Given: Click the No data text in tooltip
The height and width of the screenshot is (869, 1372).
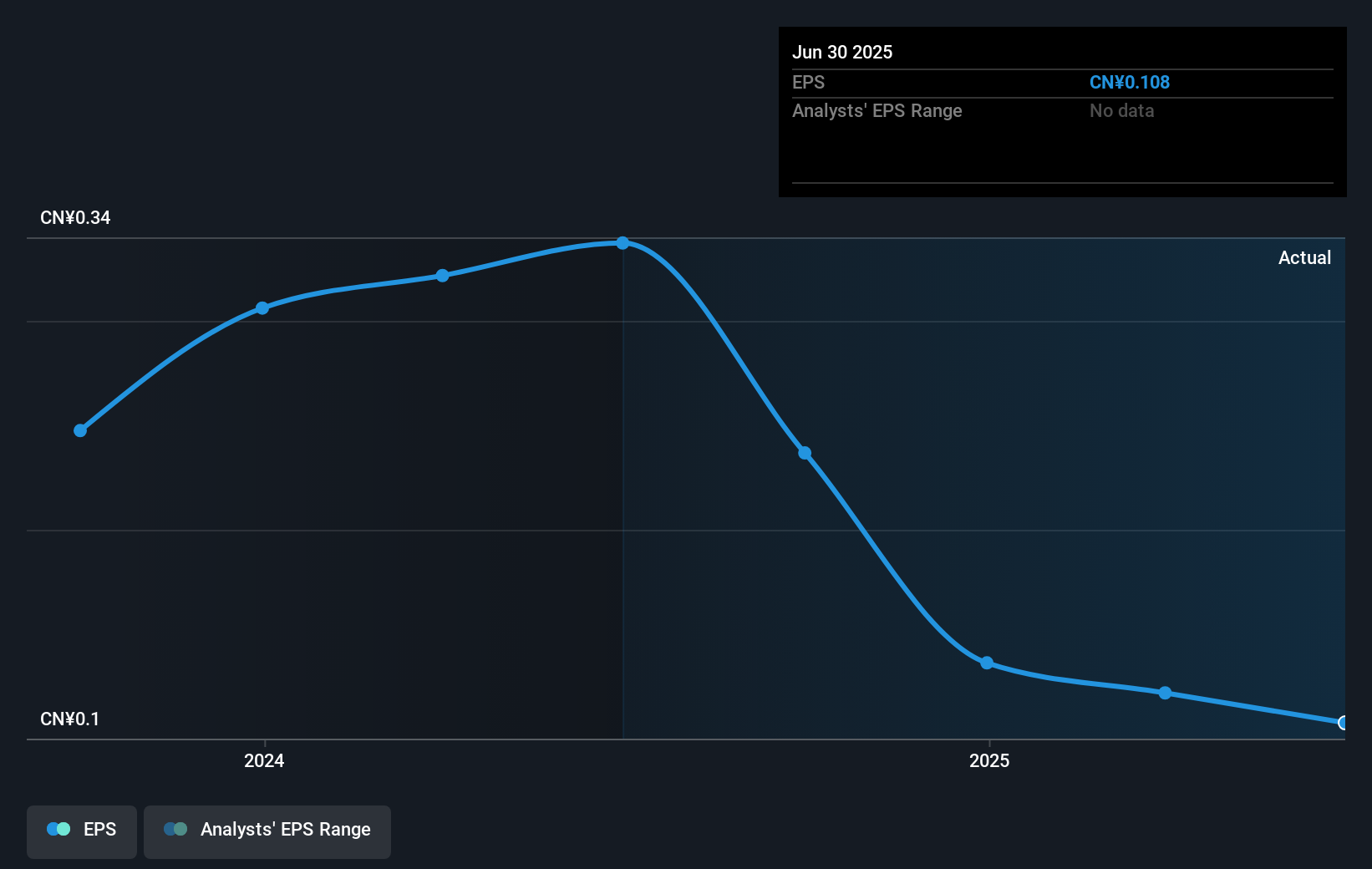Looking at the screenshot, I should (1122, 110).
